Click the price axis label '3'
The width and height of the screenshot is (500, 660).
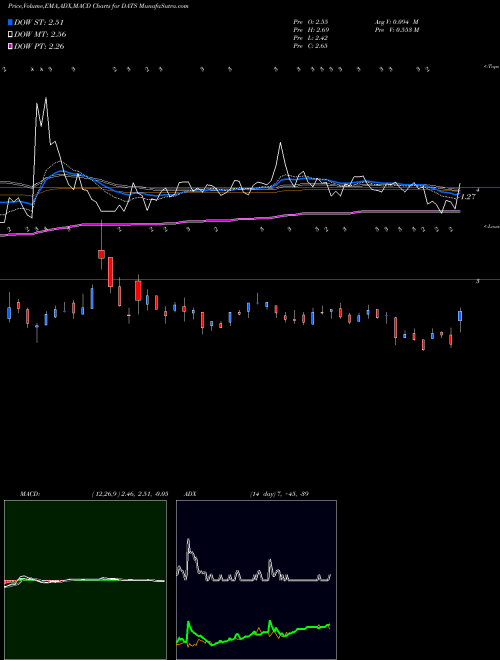478,281
